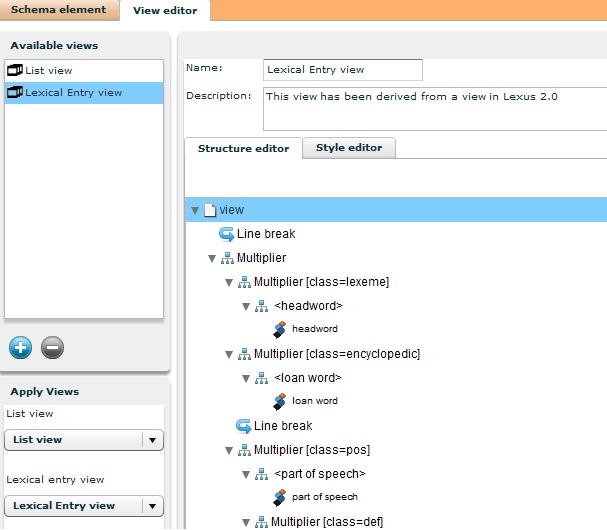Select List view in Available views
Screen dimensions: 607x530
84,70
